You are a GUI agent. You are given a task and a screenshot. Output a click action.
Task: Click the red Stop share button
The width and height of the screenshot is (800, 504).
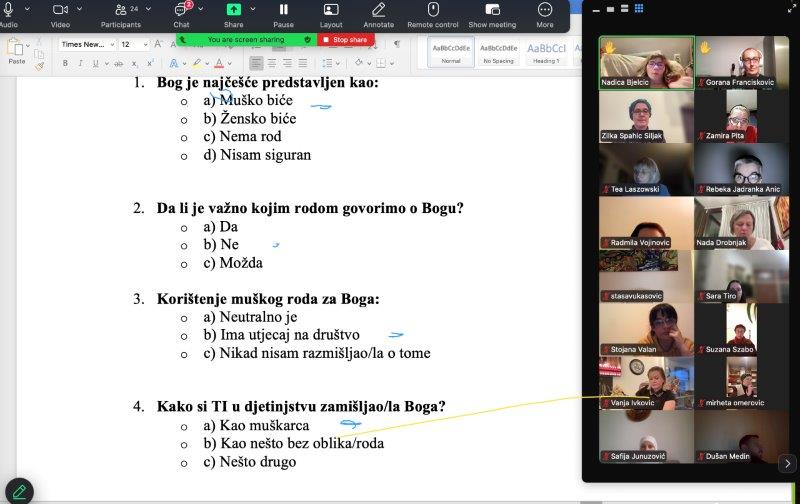pos(344,40)
